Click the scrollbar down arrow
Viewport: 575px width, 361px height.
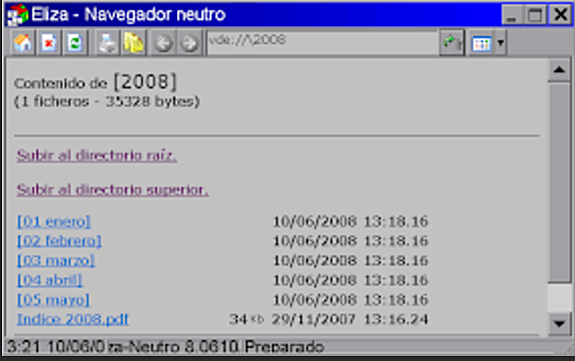[x=559, y=324]
